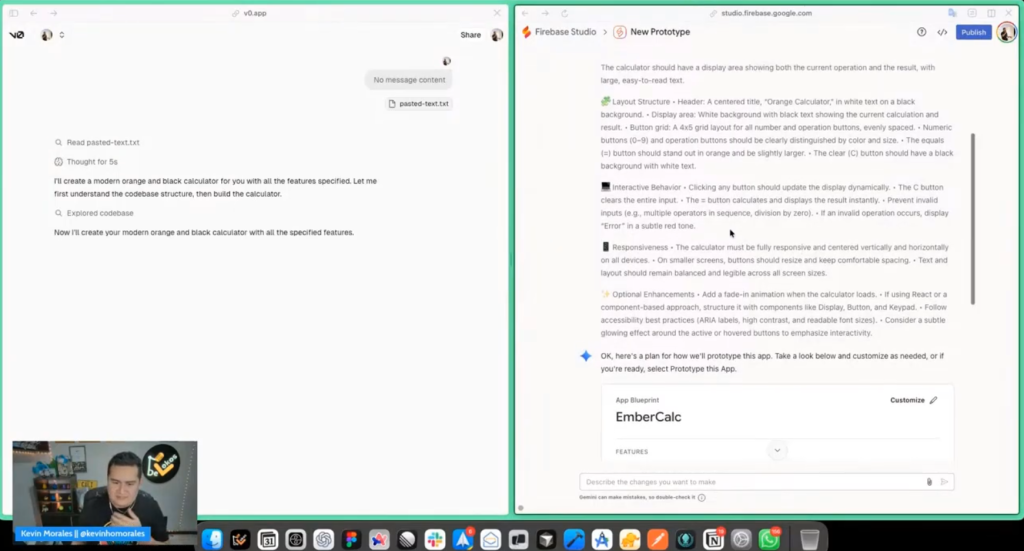Expand the 'Explored codebase' step
The image size is (1024, 551).
tap(99, 213)
